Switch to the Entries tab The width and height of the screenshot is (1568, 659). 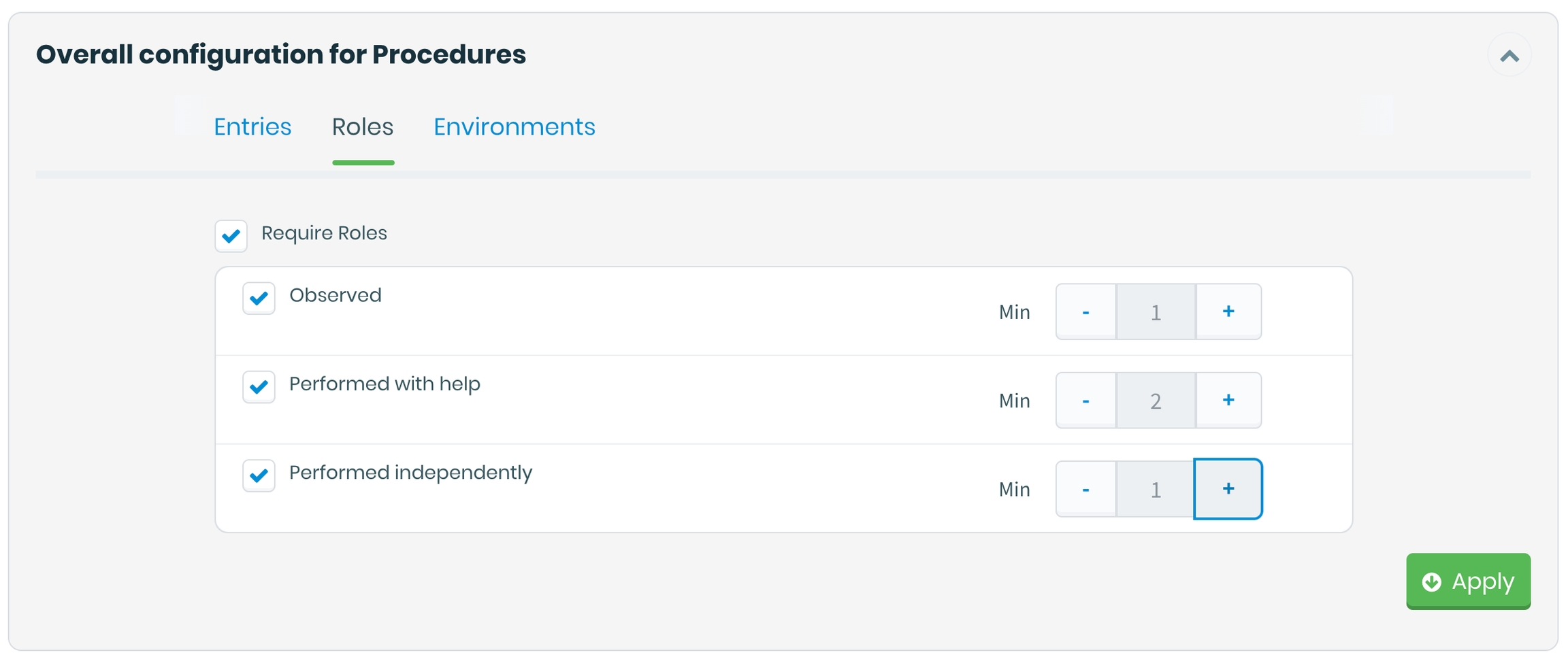252,127
